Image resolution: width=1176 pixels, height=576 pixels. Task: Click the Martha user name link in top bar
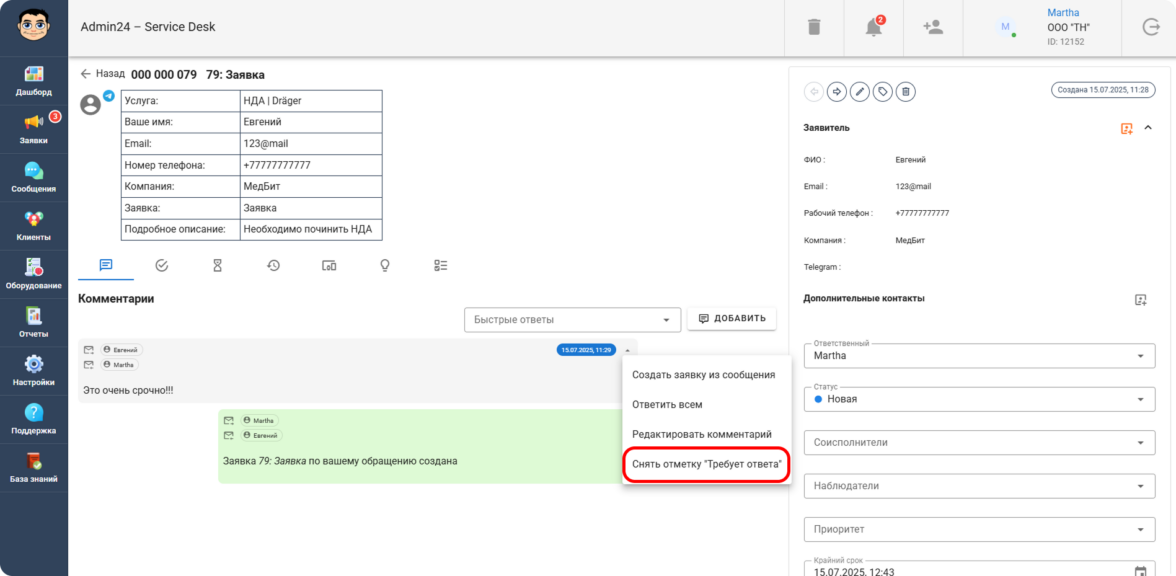coord(1064,13)
